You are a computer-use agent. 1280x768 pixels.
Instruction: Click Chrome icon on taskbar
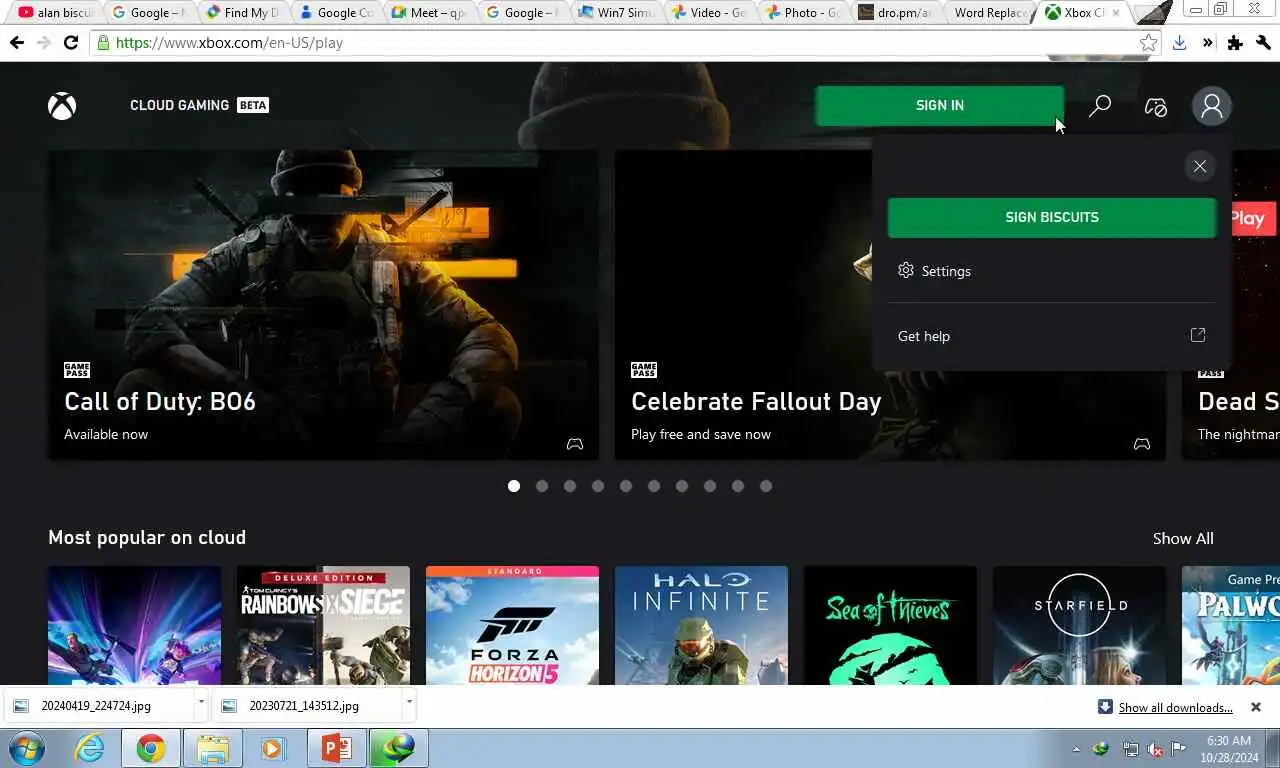coord(151,748)
